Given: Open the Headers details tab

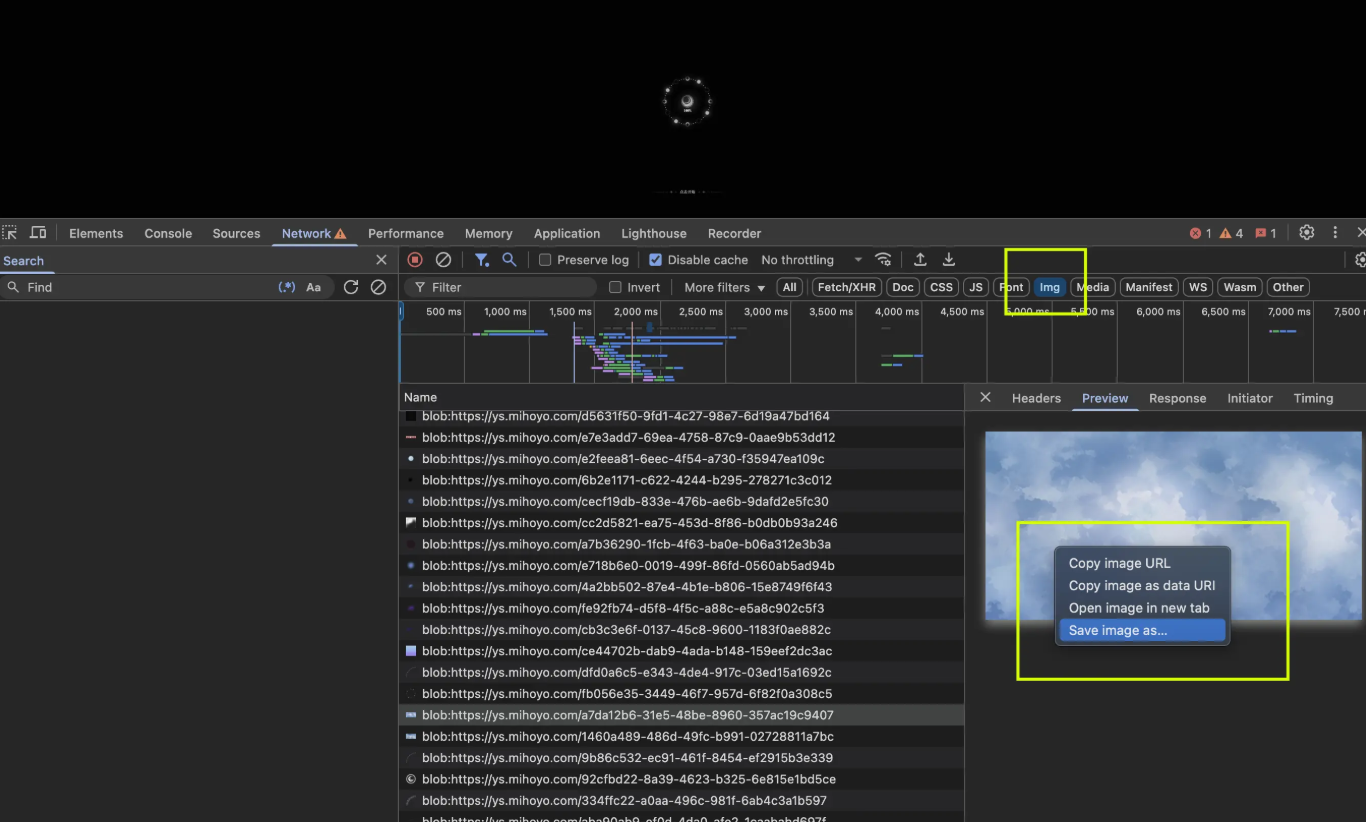Looking at the screenshot, I should 1036,398.
